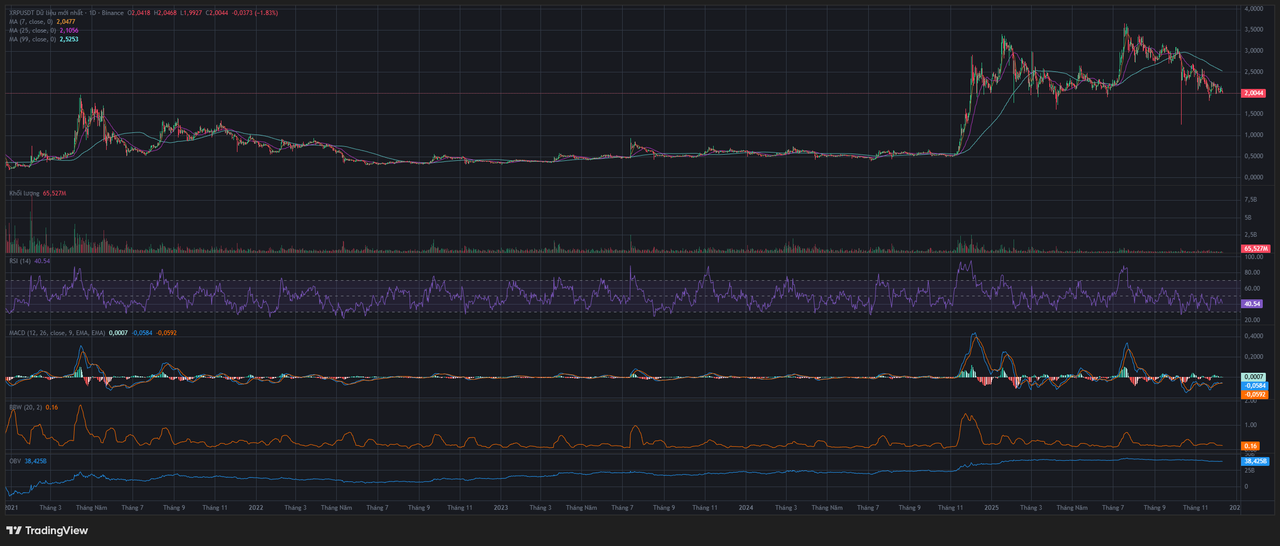Screen dimensions: 1280x546
Task: Click the 0,0007 MACD histogram axis label
Action: (x=1253, y=376)
